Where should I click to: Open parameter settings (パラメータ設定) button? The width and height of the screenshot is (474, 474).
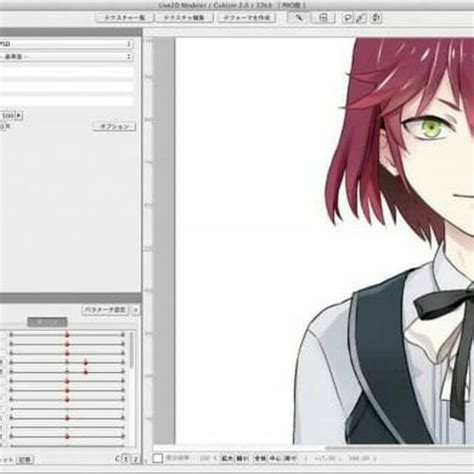[105, 310]
